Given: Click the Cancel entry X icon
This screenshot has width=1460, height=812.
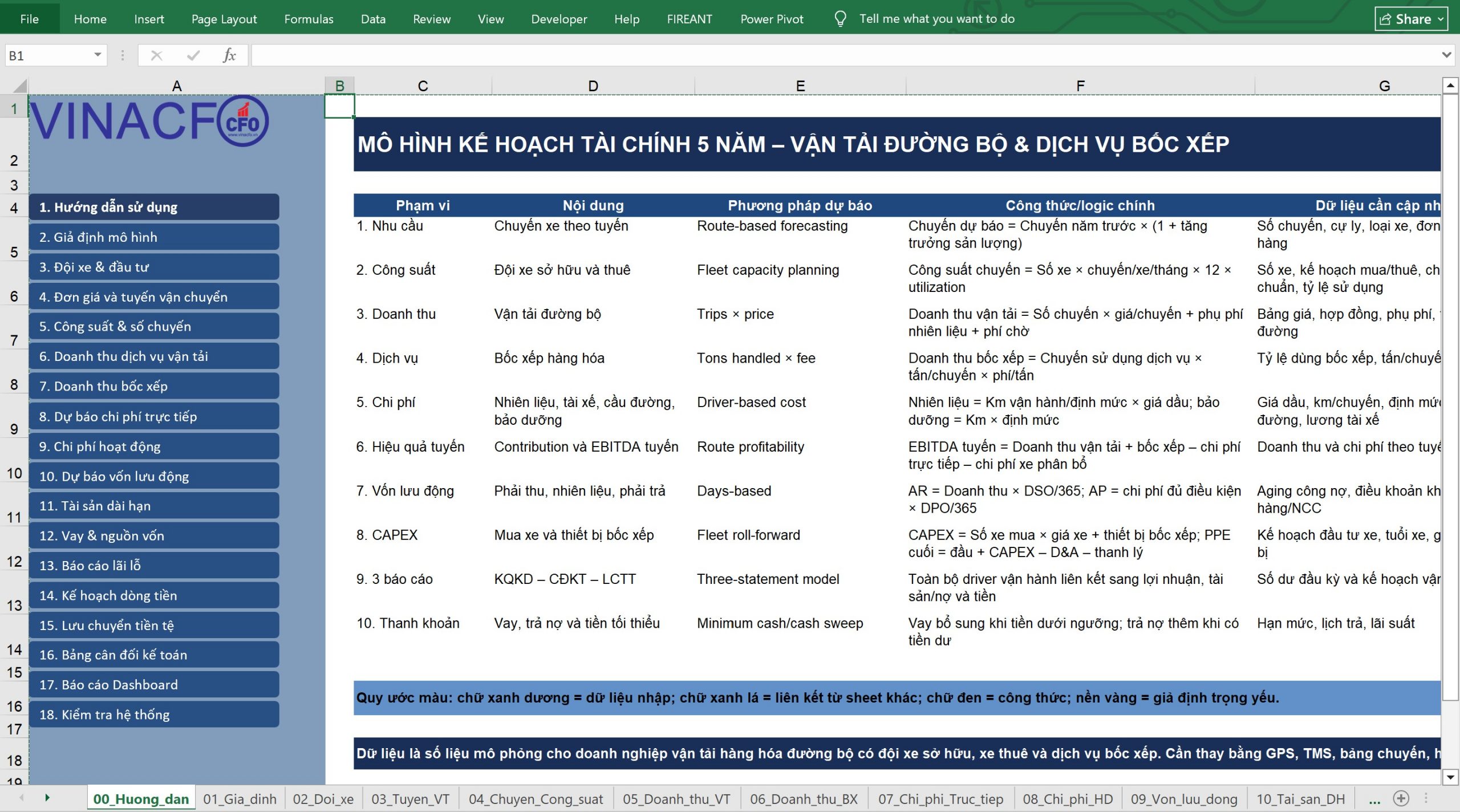Looking at the screenshot, I should click(156, 55).
